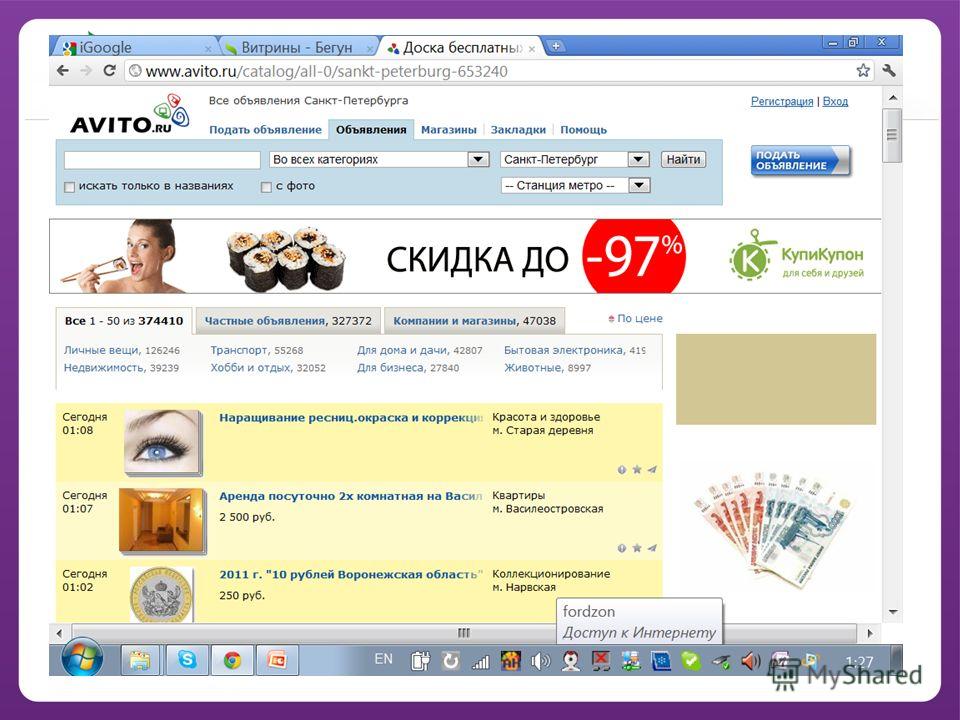Click the report icon on the eyelash ad row
Viewport: 960px width, 720px height.
[x=621, y=470]
